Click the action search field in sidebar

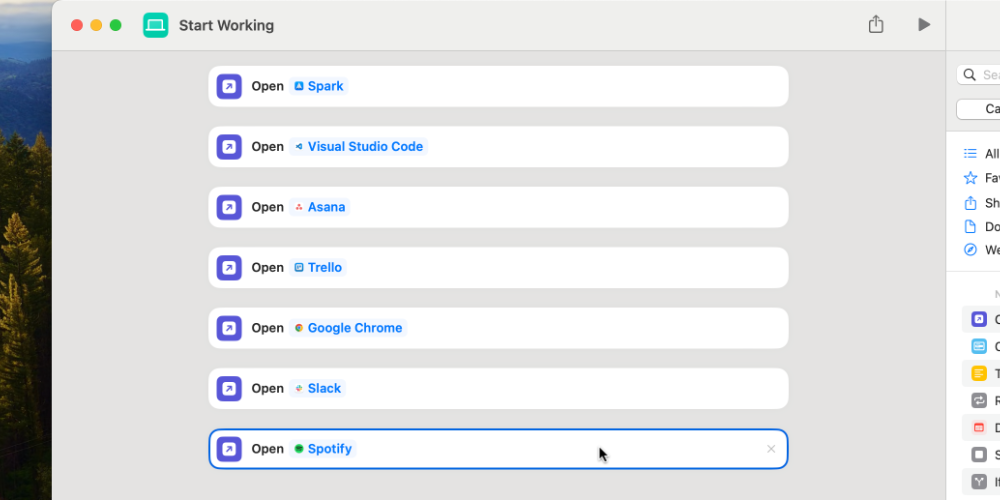(x=978, y=75)
